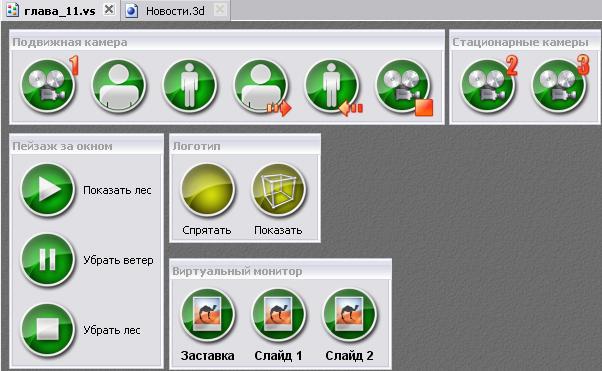The height and width of the screenshot is (371, 602).
Task: Select the глава_11.vs tab
Action: [x=60, y=11]
